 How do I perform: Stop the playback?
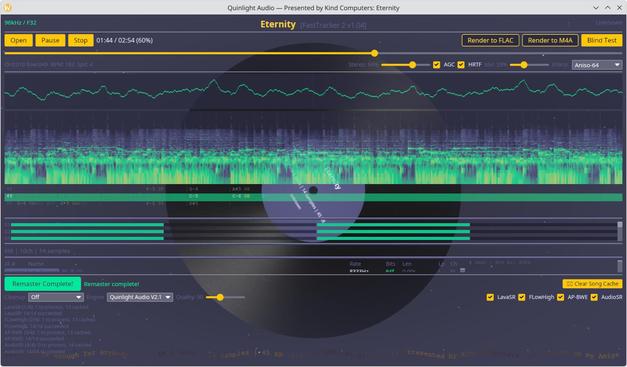80,40
